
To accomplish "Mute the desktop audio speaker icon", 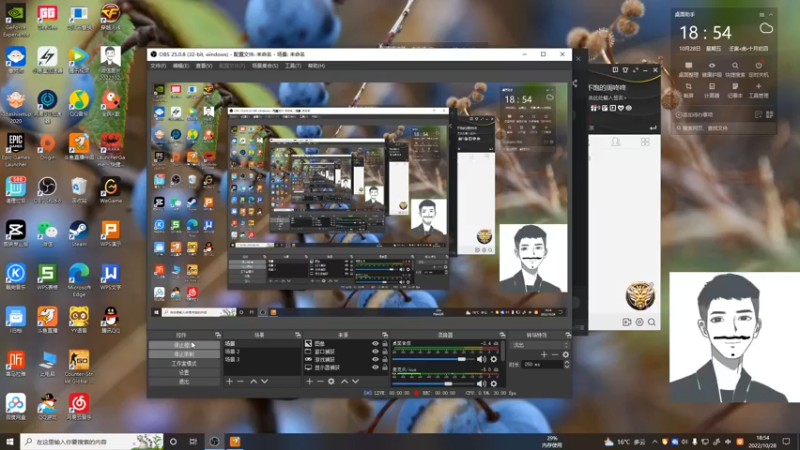I will (481, 359).
